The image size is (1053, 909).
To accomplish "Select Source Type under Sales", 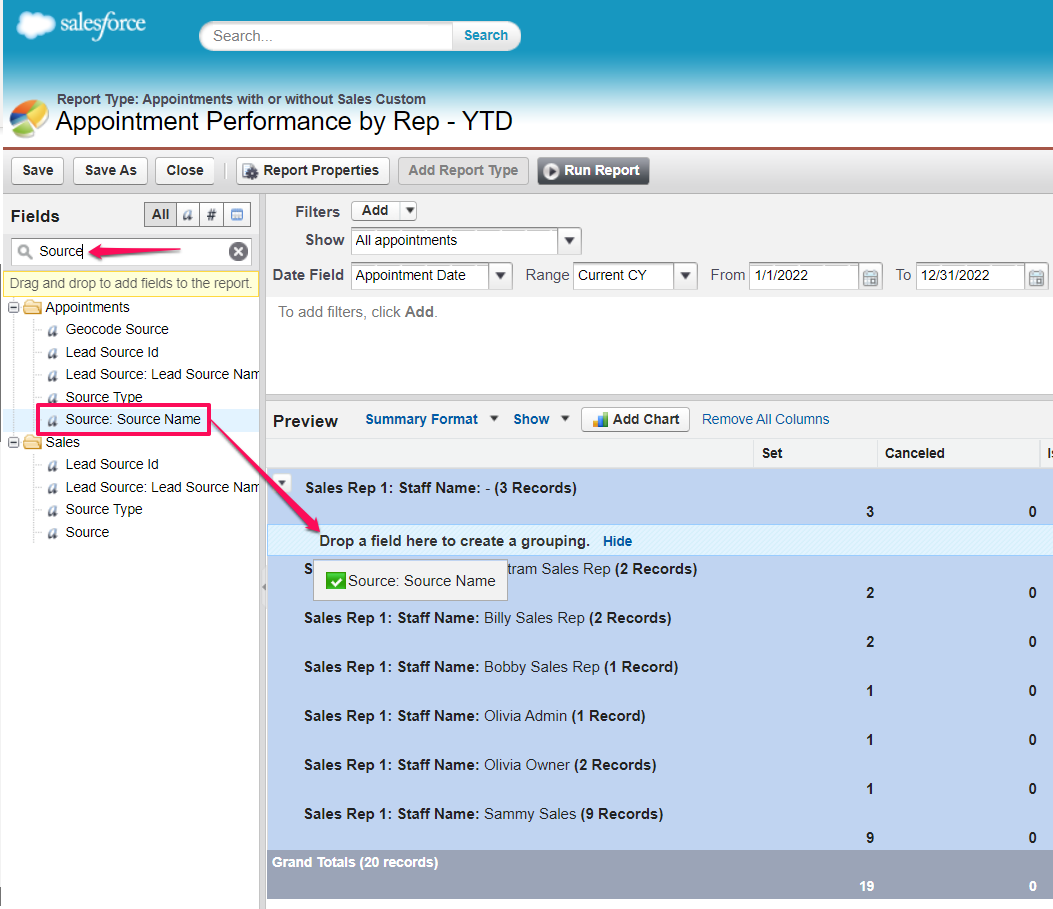I will (x=104, y=510).
